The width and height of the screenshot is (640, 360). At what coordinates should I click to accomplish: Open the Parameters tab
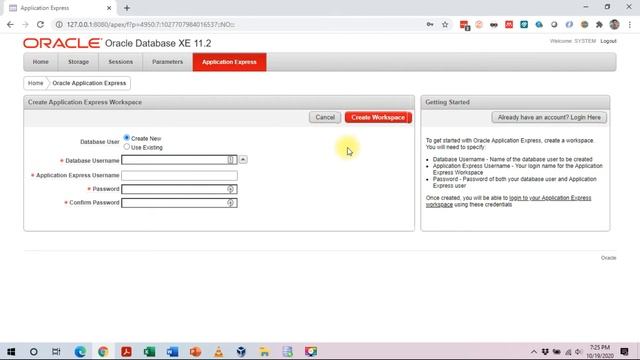pyautogui.click(x=167, y=62)
